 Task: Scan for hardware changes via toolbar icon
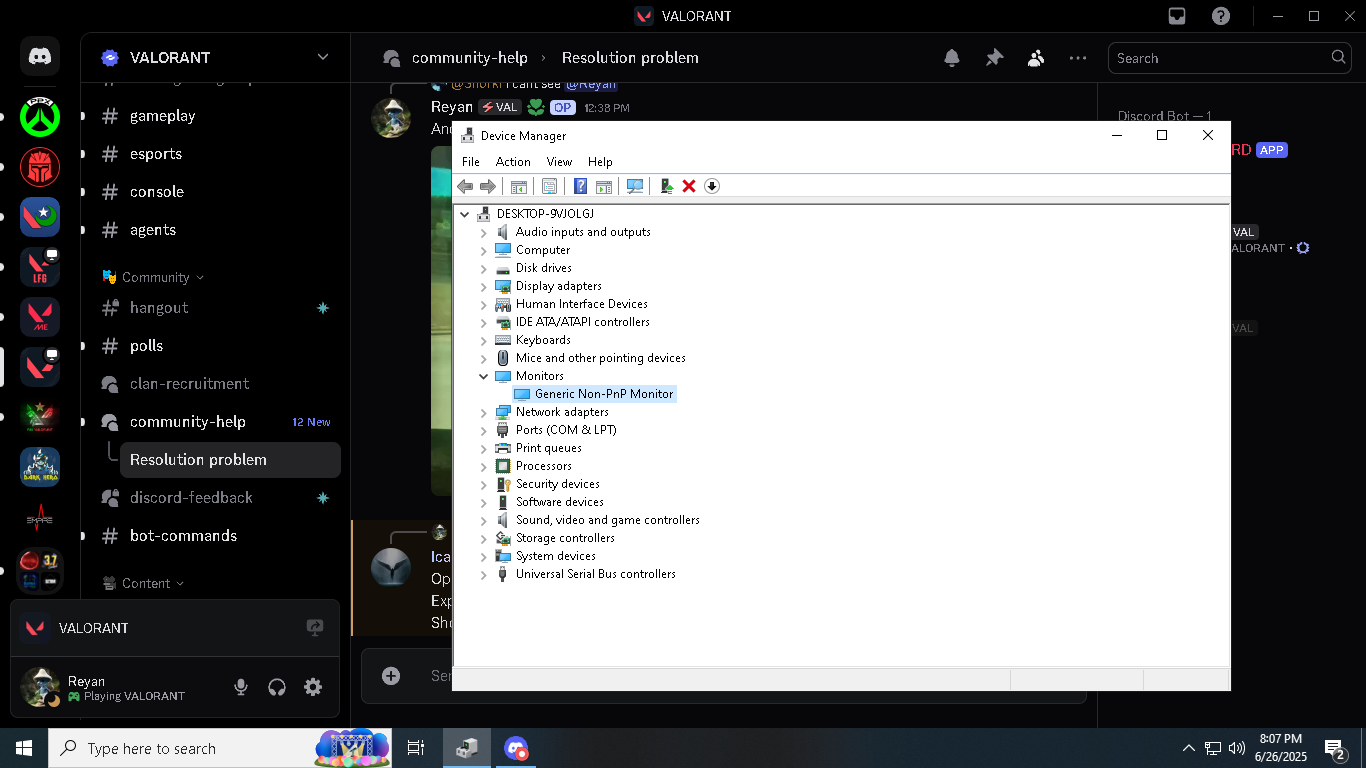tap(634, 186)
